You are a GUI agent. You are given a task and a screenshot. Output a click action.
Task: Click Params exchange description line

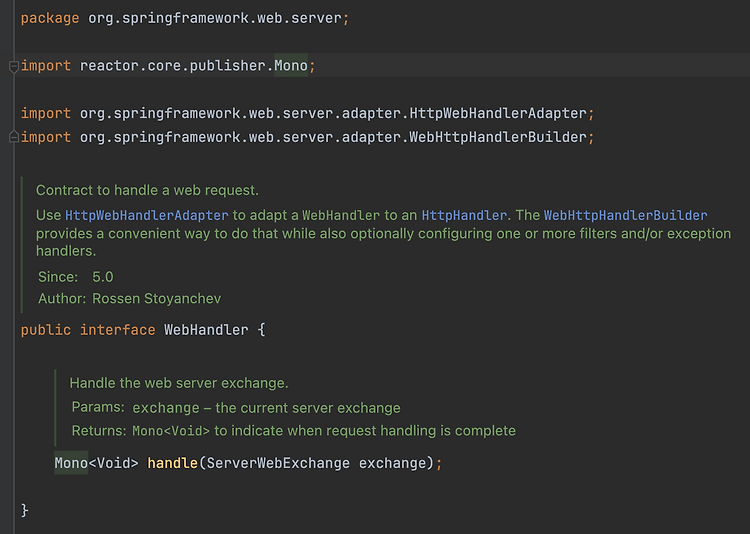click(236, 408)
